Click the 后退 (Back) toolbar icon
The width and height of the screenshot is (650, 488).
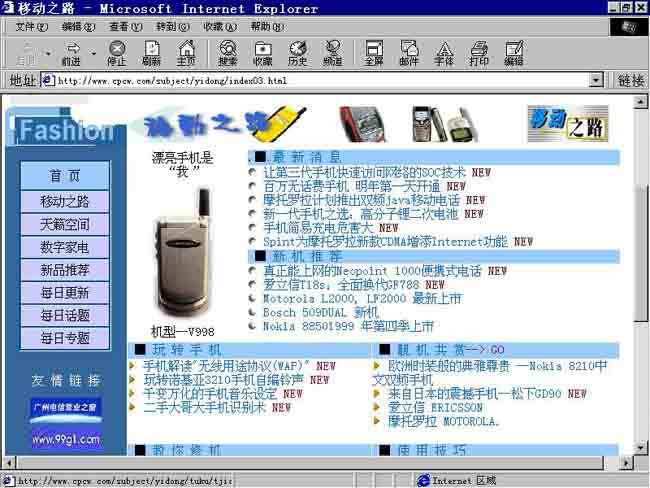27,53
